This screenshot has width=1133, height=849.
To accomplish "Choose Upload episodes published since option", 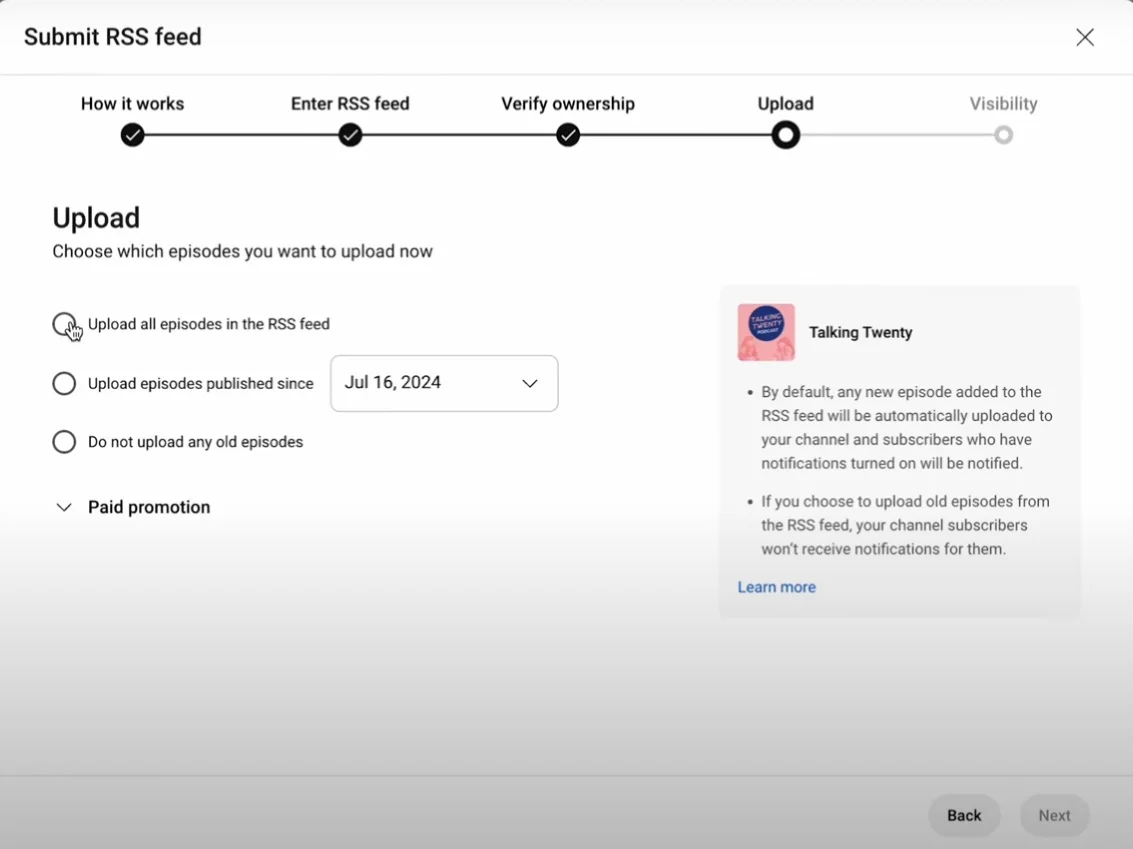I will click(64, 383).
